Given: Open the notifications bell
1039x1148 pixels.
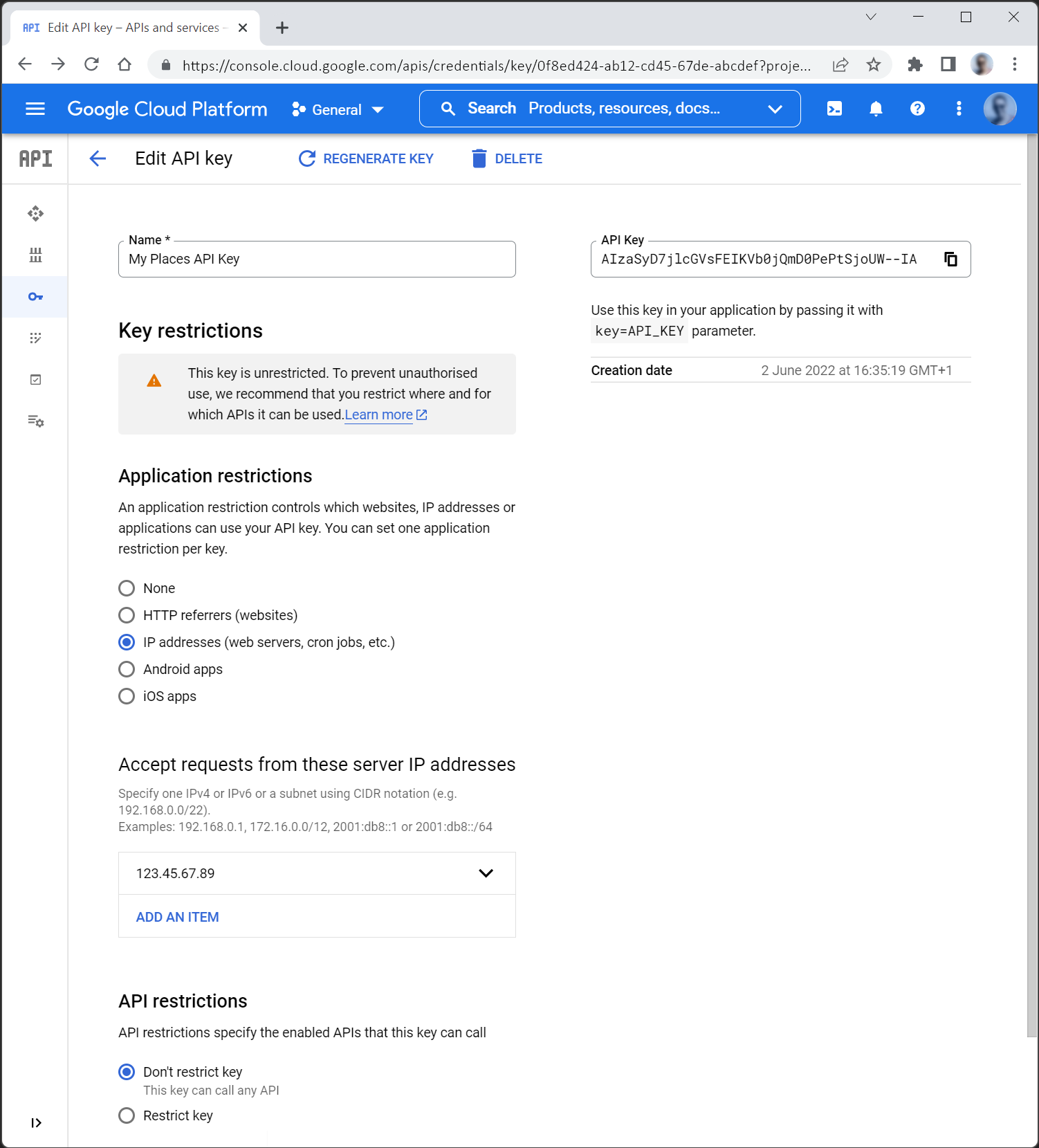Looking at the screenshot, I should coord(876,109).
